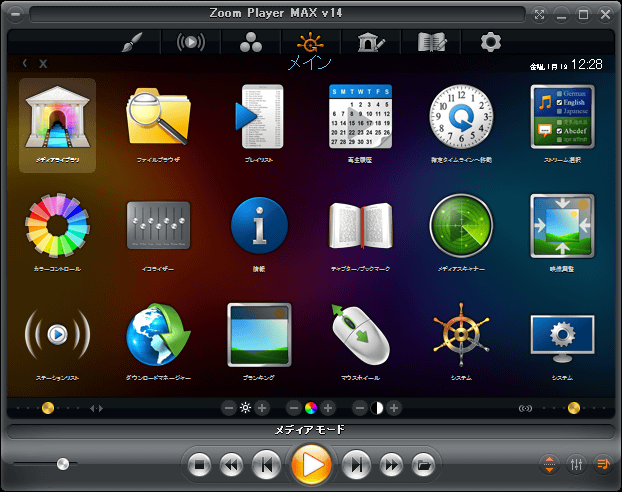Select the orange sun main tab
Viewport: 622px width, 492px height.
pyautogui.click(x=310, y=42)
